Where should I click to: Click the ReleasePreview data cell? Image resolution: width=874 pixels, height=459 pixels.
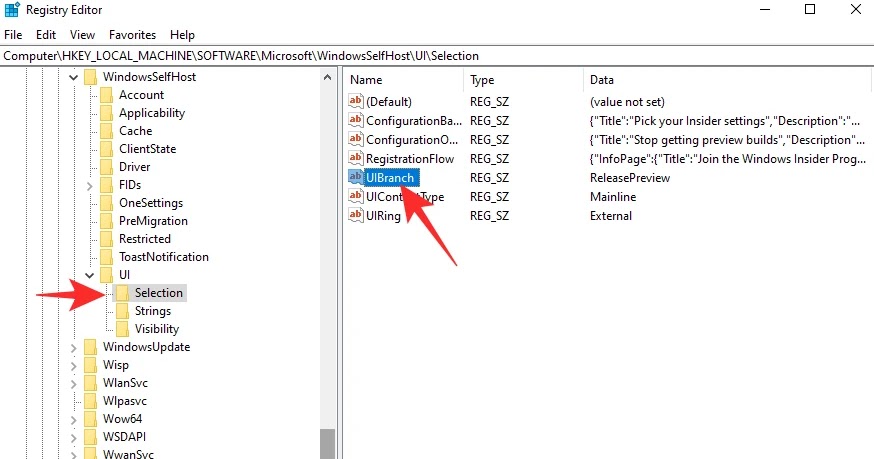(630, 178)
